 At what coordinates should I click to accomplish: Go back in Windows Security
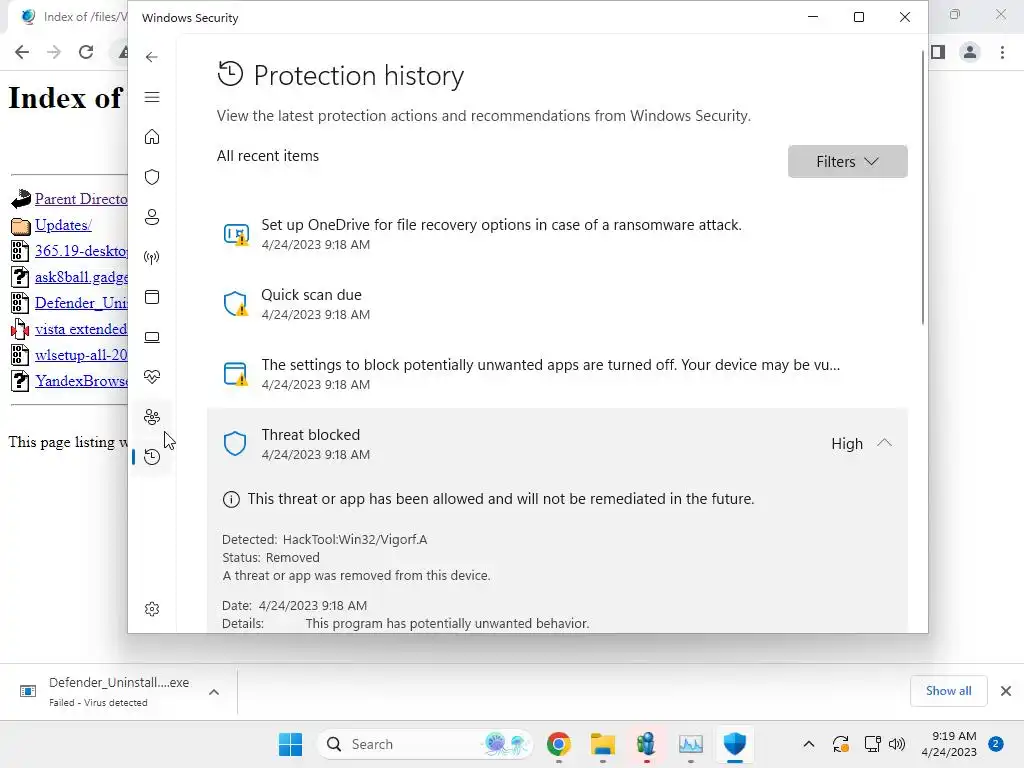pos(152,57)
